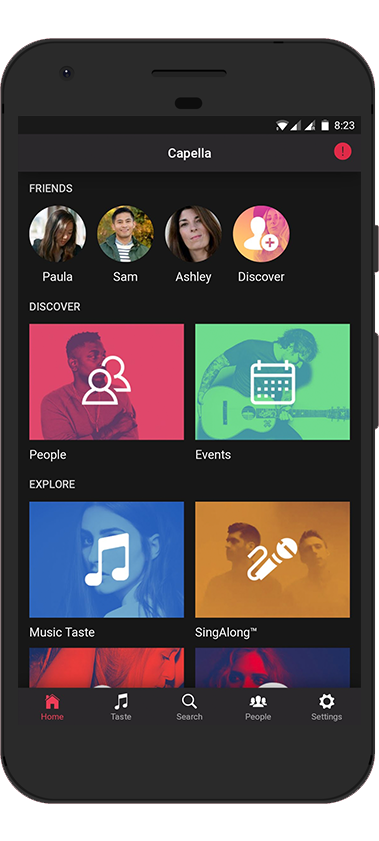Viewport: 379px width, 841px height.
Task: Open the Search tab
Action: [189, 707]
